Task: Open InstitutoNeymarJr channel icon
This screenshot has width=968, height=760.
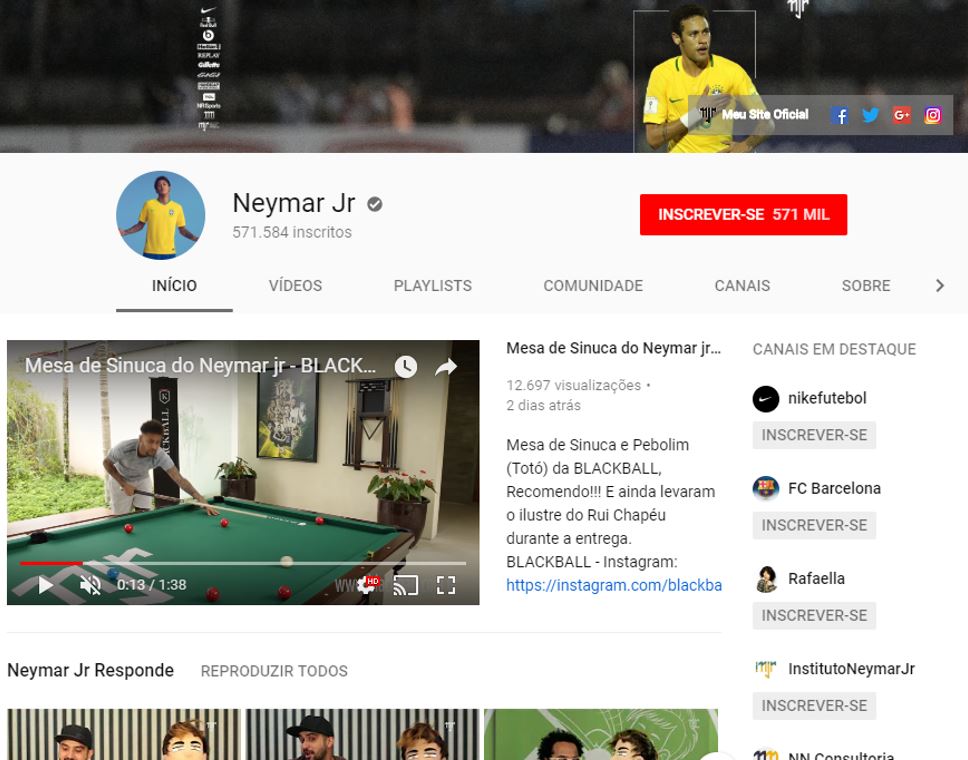Action: click(x=766, y=669)
